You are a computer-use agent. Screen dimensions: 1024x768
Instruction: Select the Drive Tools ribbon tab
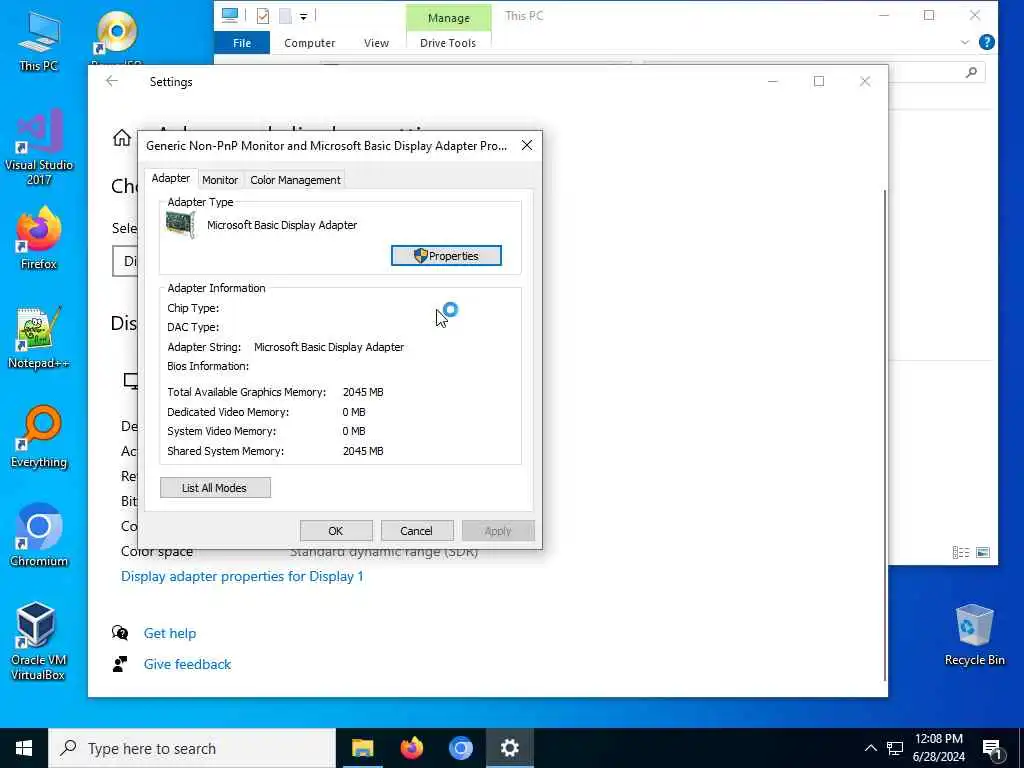click(x=448, y=43)
